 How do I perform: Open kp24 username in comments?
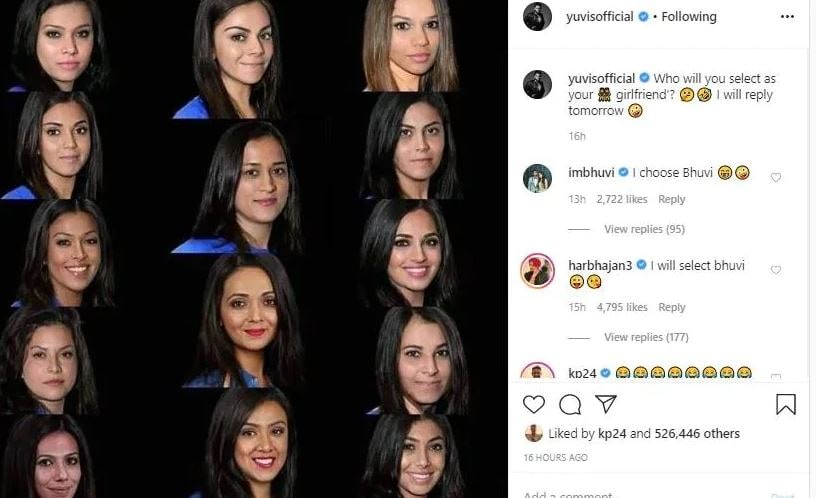(x=582, y=373)
